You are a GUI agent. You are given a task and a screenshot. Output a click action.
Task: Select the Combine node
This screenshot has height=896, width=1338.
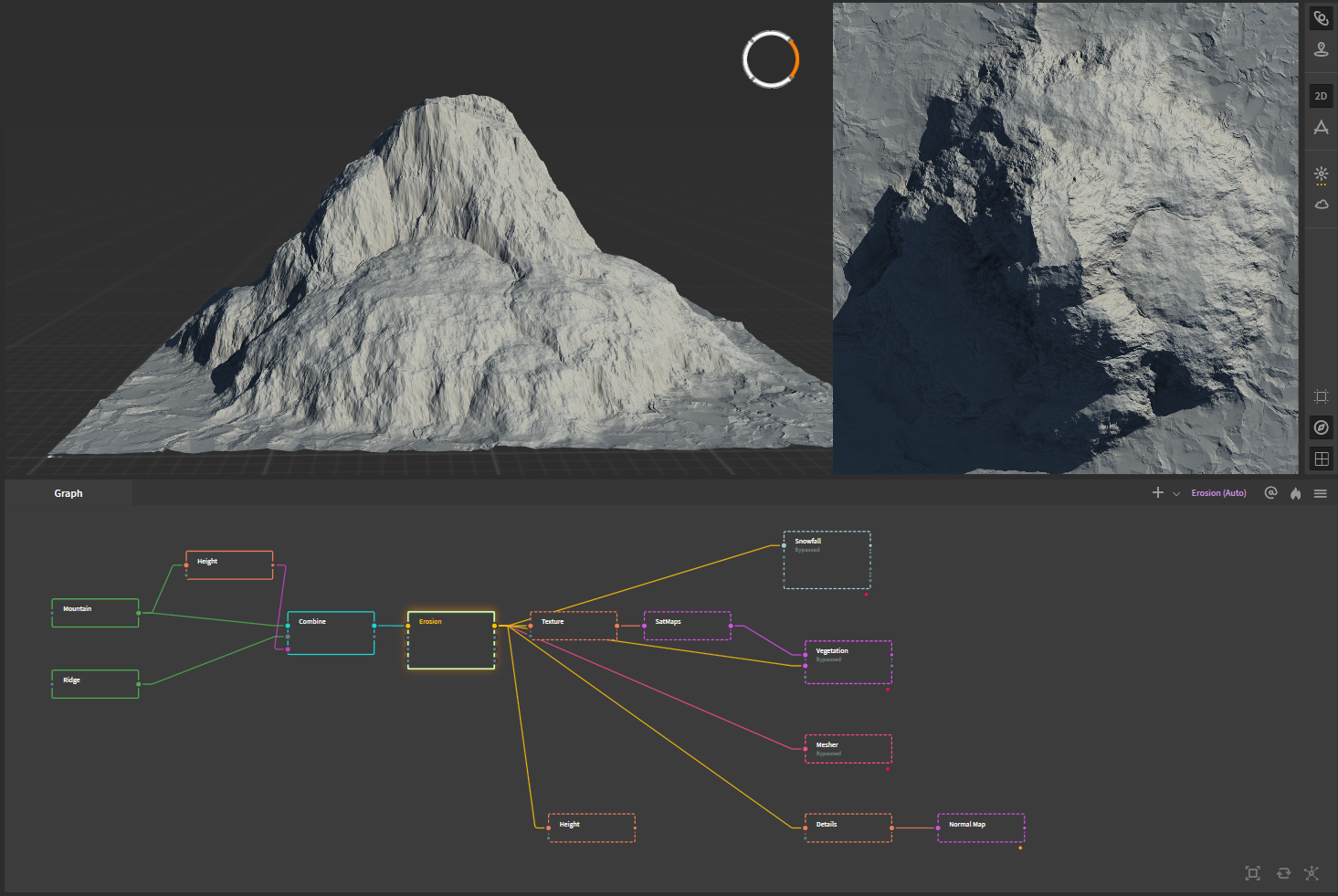[x=331, y=633]
